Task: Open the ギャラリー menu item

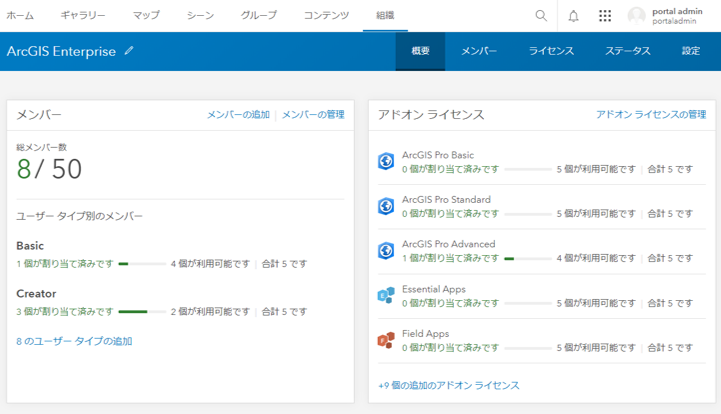Action: click(83, 15)
